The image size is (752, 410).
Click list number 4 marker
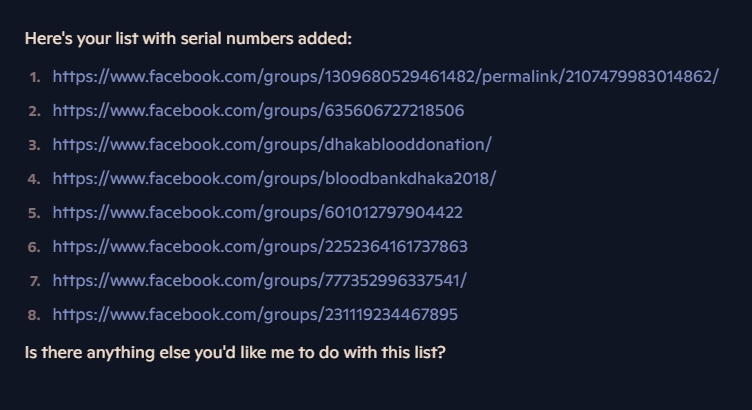[x=35, y=179]
